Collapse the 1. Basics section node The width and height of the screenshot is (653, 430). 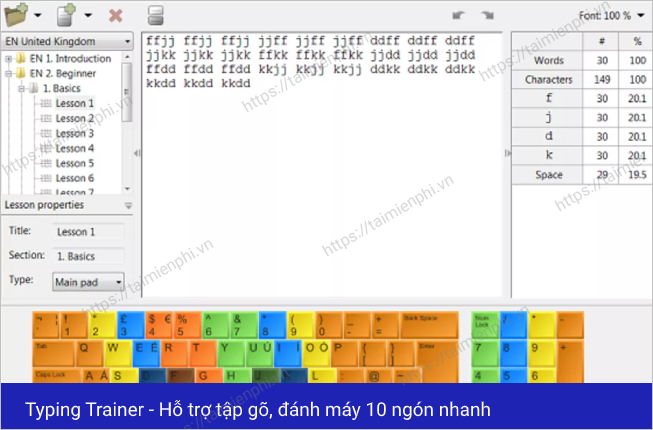[21, 89]
